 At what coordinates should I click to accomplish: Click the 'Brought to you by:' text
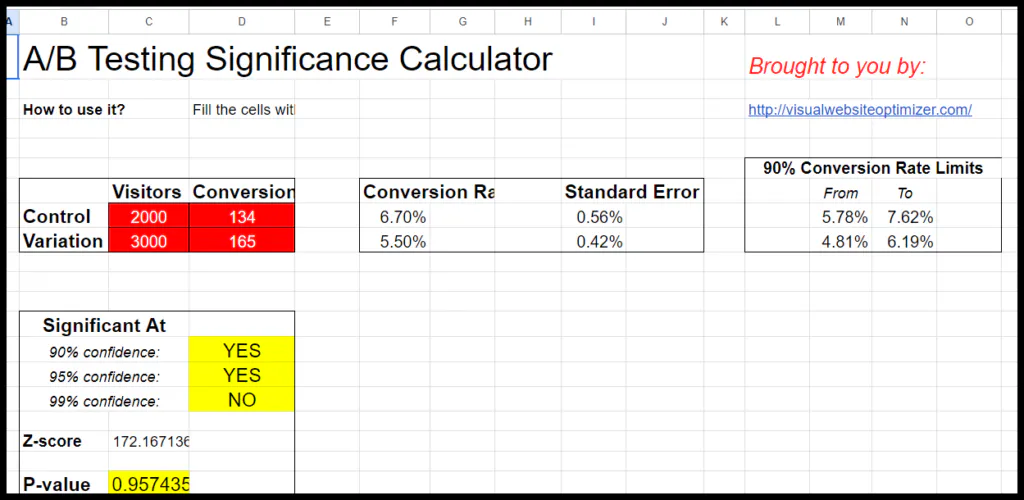pyautogui.click(x=837, y=67)
